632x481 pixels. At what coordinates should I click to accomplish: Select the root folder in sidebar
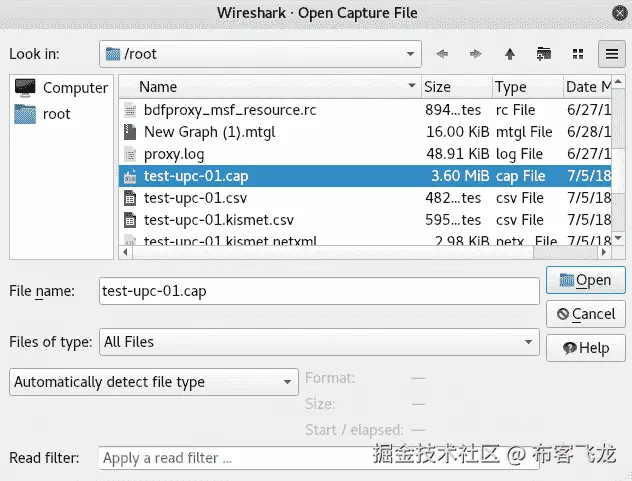(x=25, y=114)
